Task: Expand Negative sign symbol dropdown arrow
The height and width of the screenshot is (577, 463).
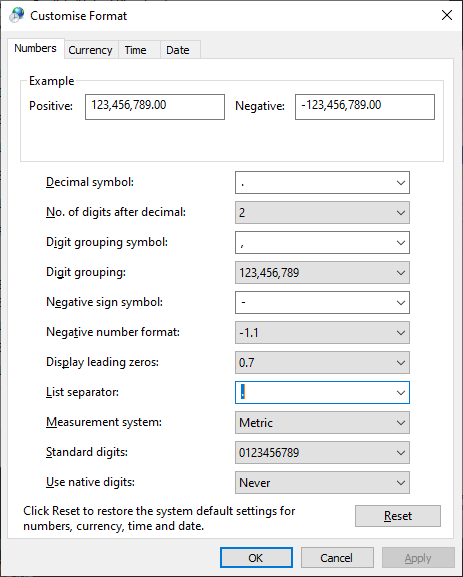Action: pos(401,303)
